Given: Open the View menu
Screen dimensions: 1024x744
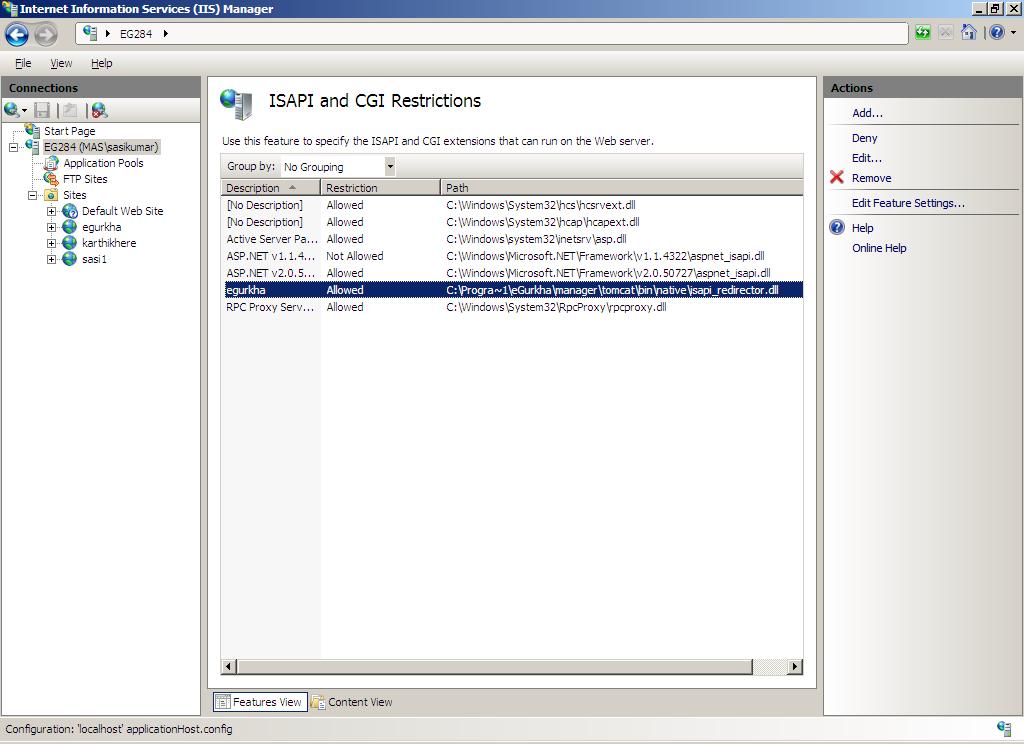Looking at the screenshot, I should point(61,63).
